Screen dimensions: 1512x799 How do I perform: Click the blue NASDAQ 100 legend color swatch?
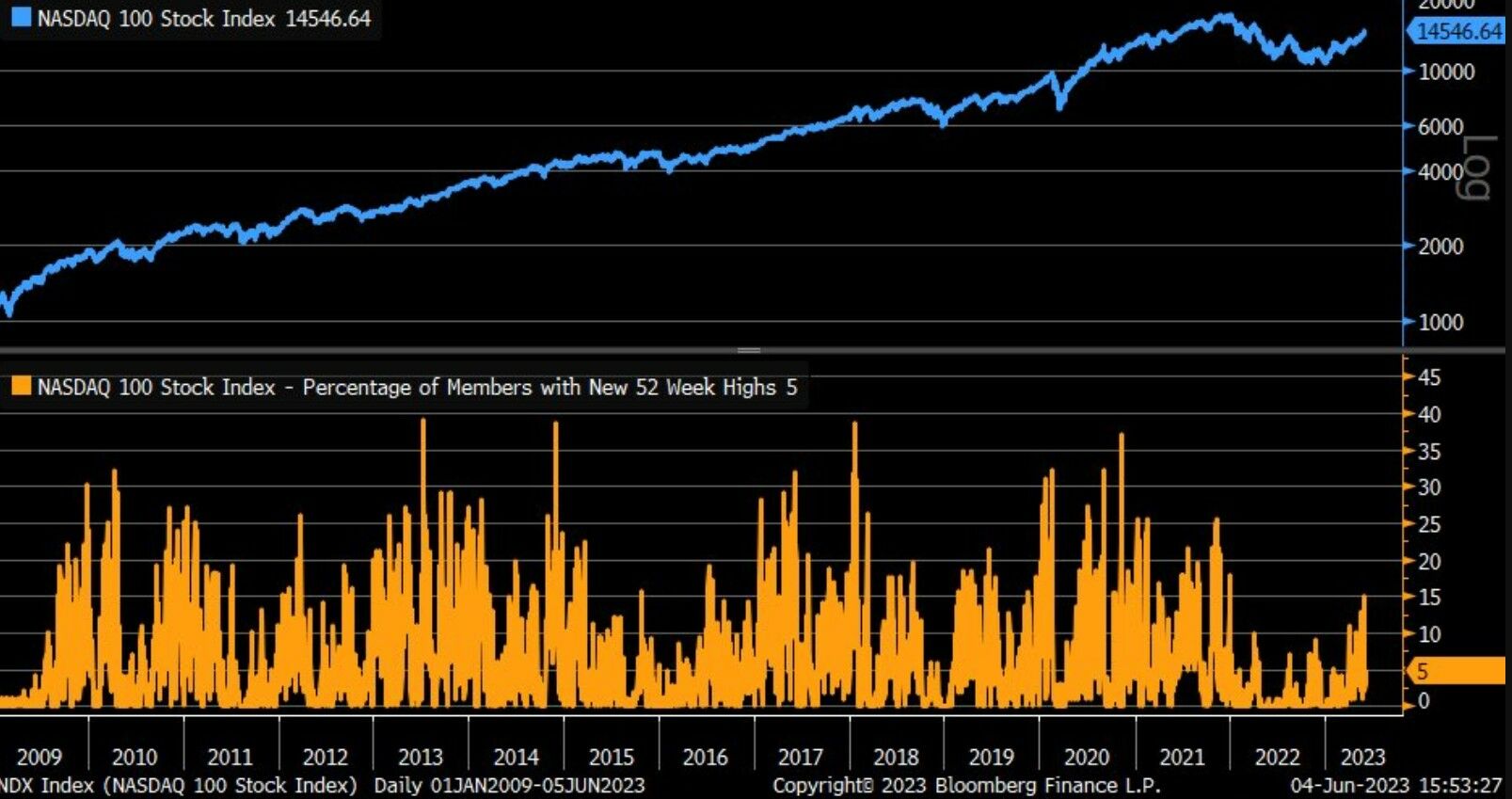(21, 17)
